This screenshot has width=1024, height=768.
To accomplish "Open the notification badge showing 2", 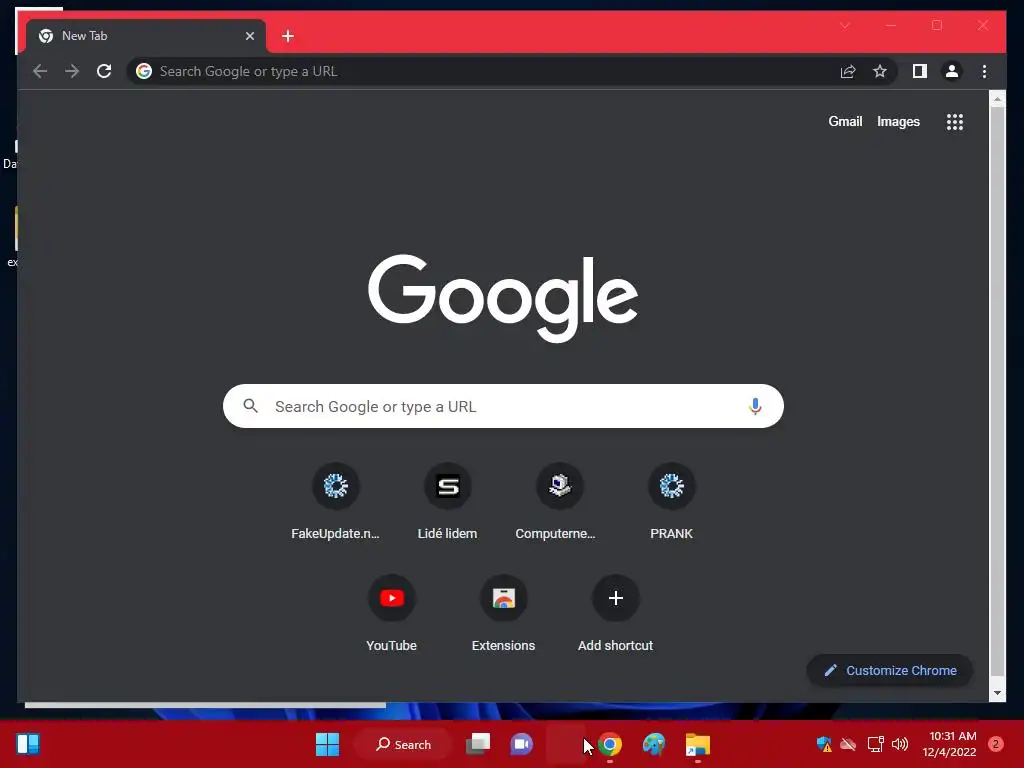I will pos(996,744).
